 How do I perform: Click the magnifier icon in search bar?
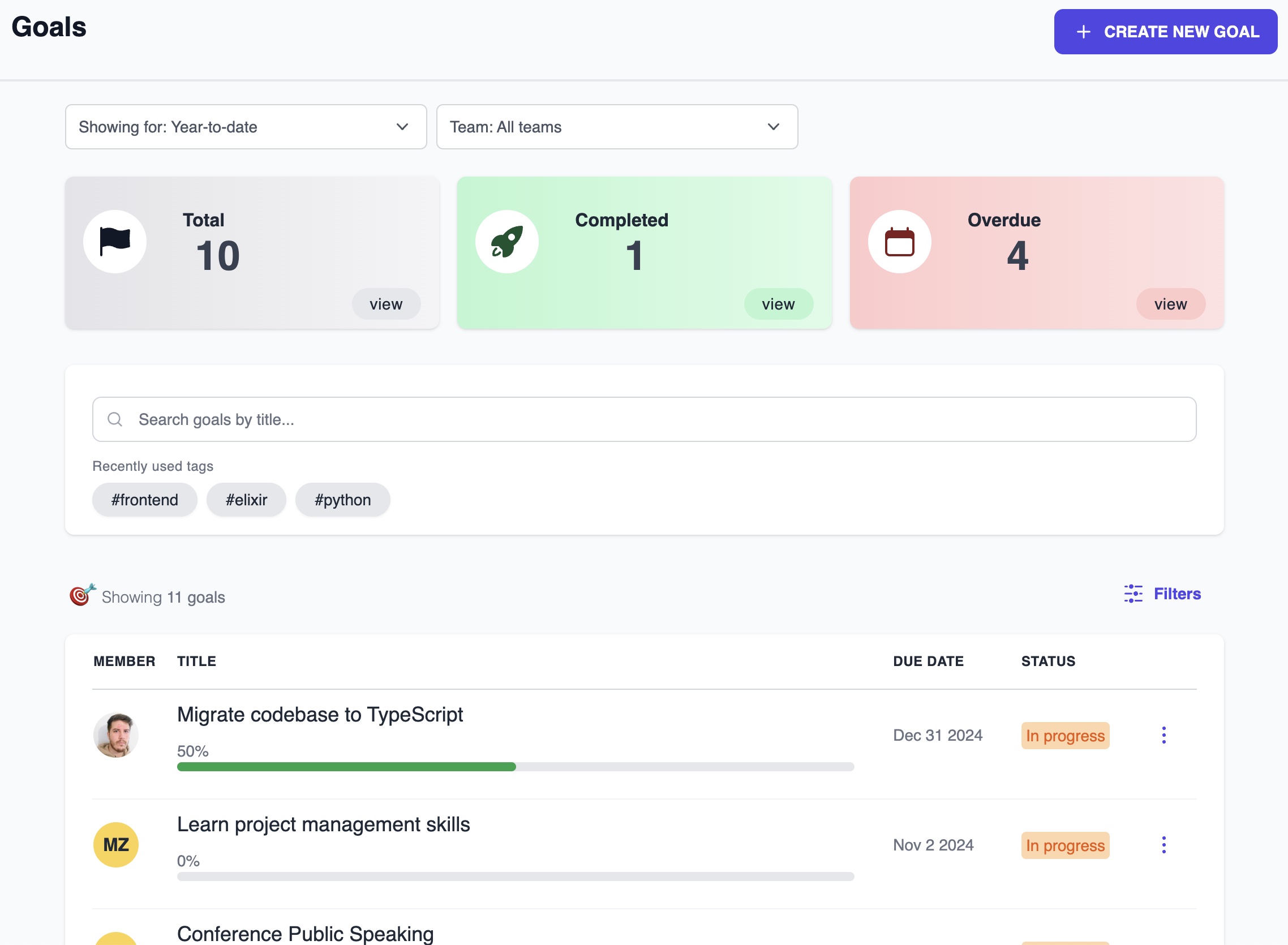[115, 419]
